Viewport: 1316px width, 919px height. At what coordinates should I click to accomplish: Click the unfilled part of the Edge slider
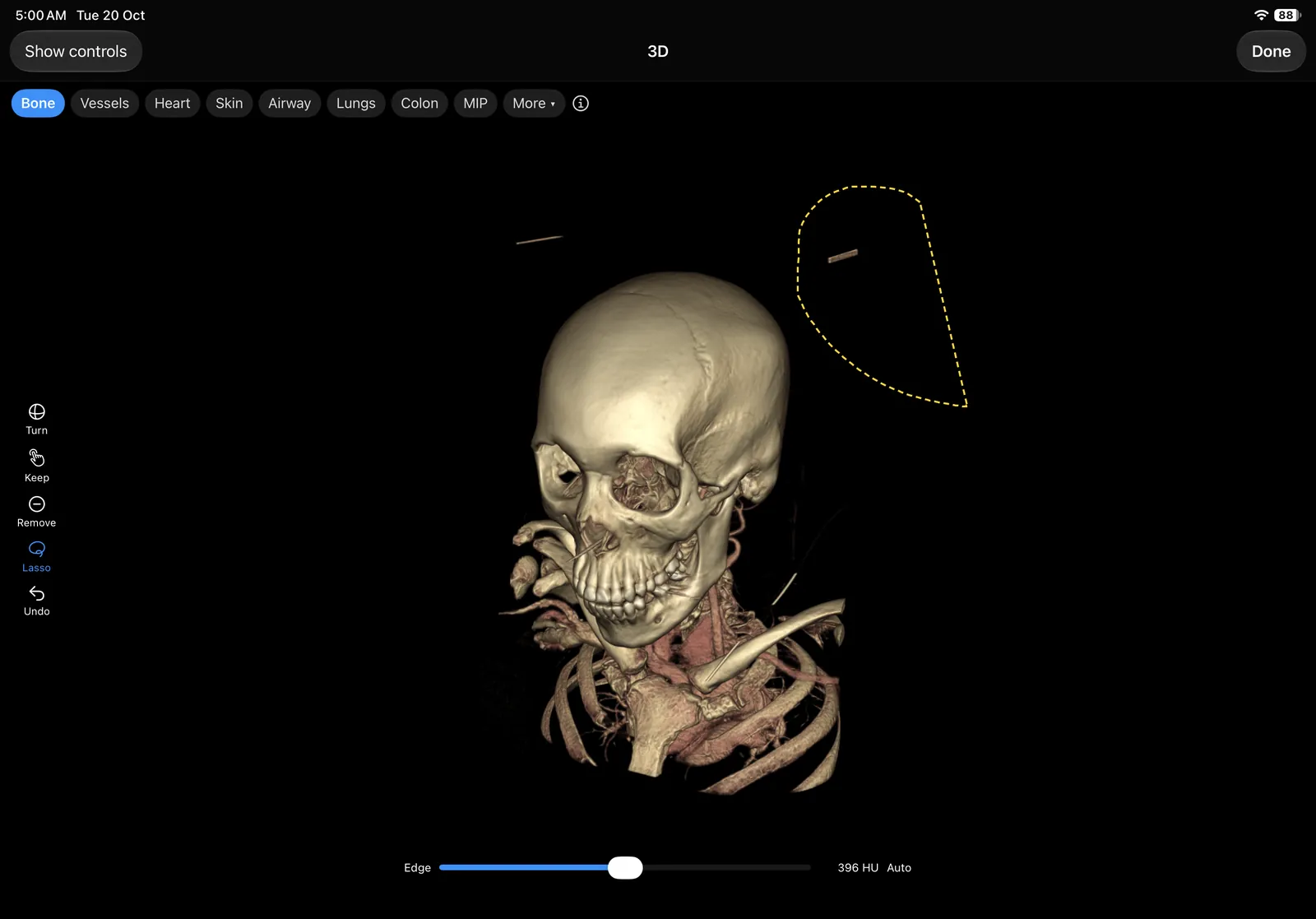726,867
